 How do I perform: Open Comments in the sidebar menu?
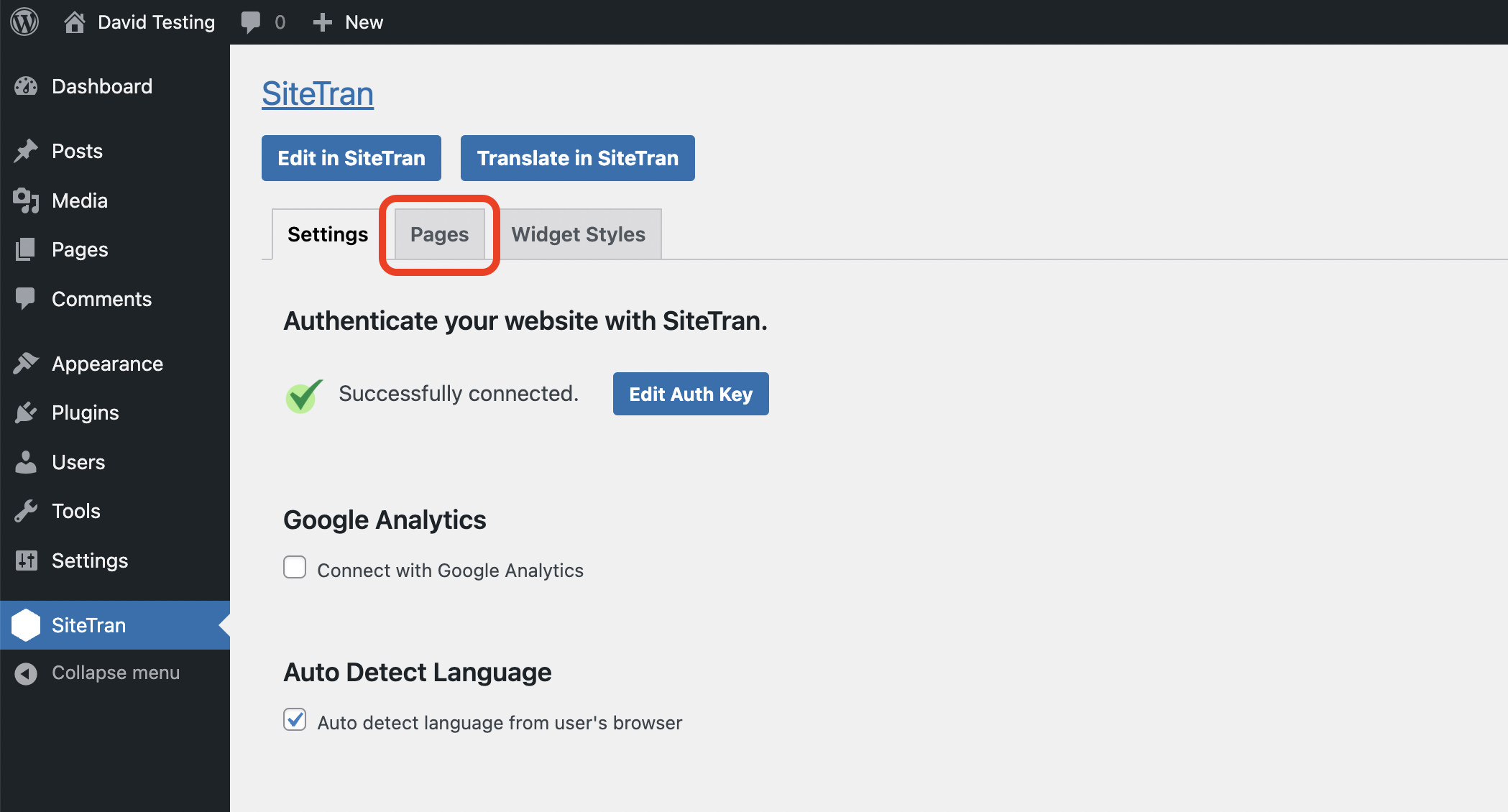[115, 299]
